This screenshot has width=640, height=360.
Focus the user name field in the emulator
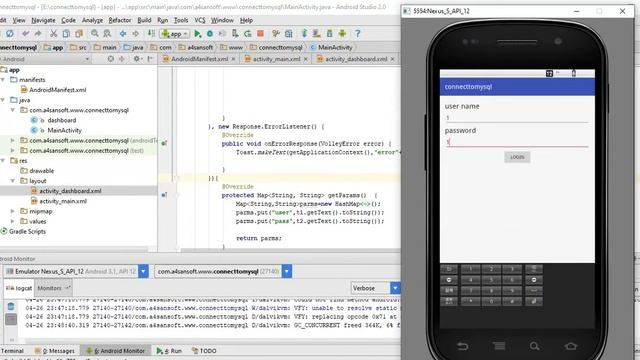pos(517,118)
